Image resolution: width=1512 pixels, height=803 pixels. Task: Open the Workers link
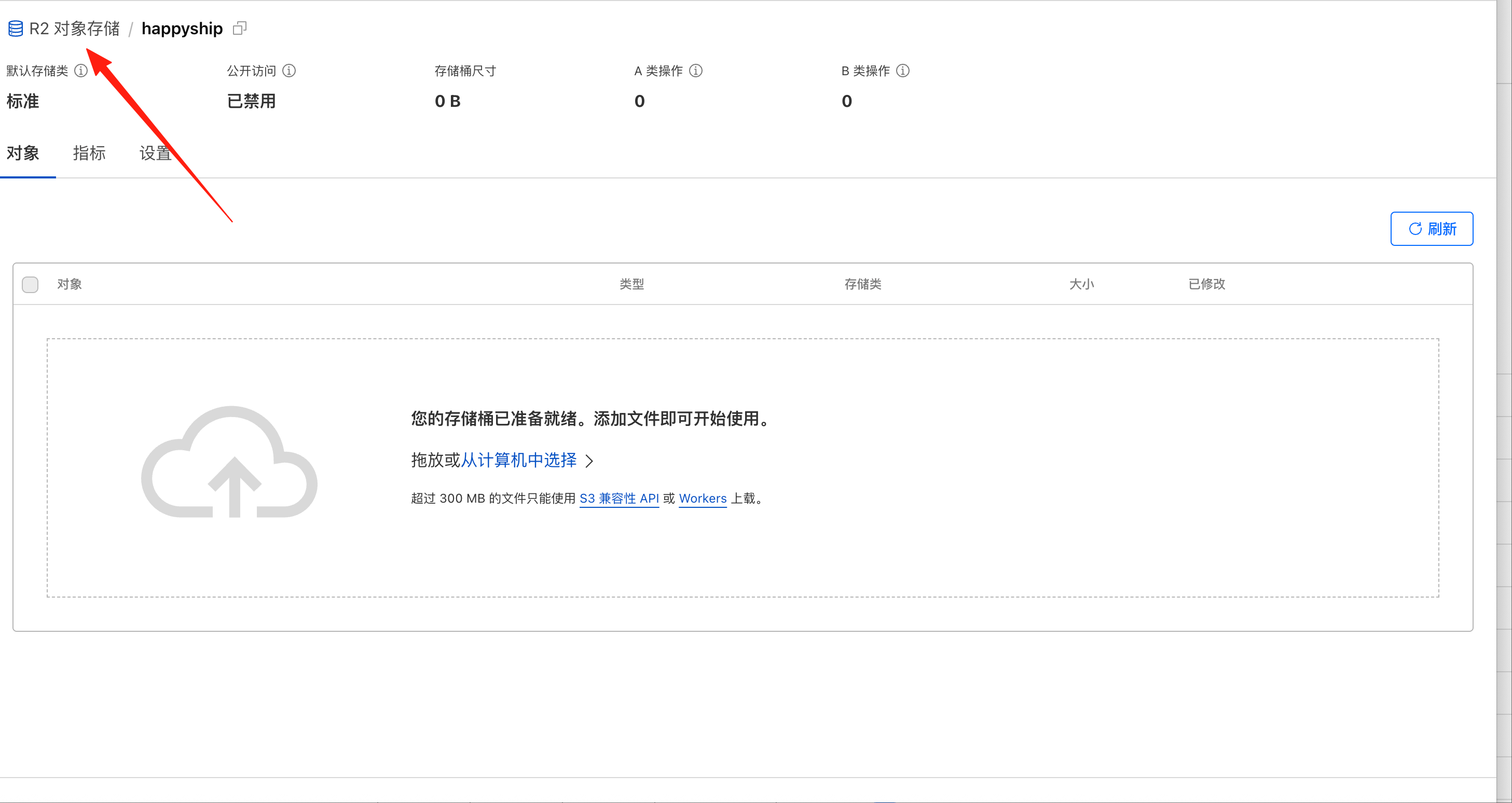(x=703, y=499)
